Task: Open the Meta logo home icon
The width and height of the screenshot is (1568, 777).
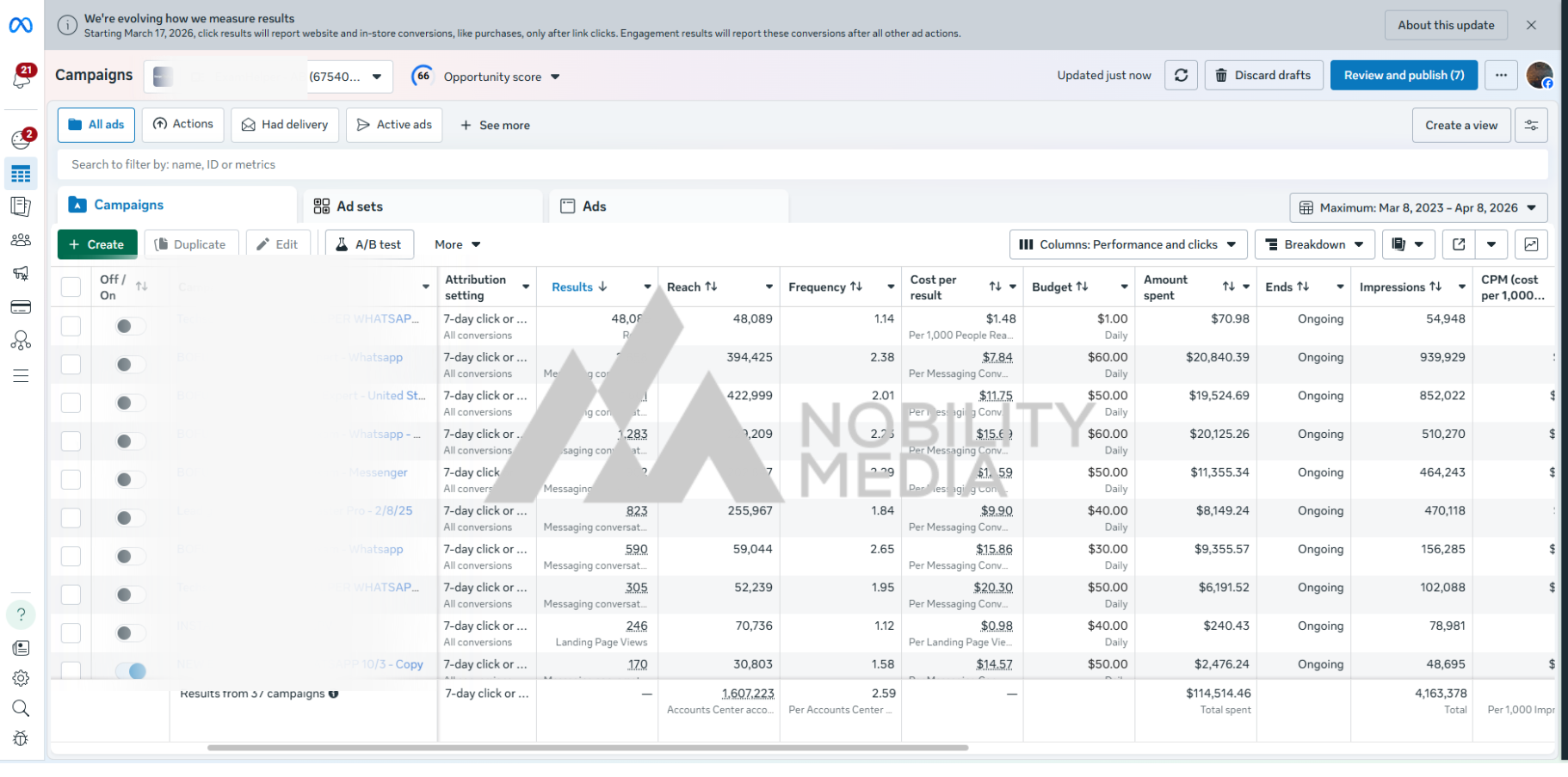Action: [x=21, y=26]
